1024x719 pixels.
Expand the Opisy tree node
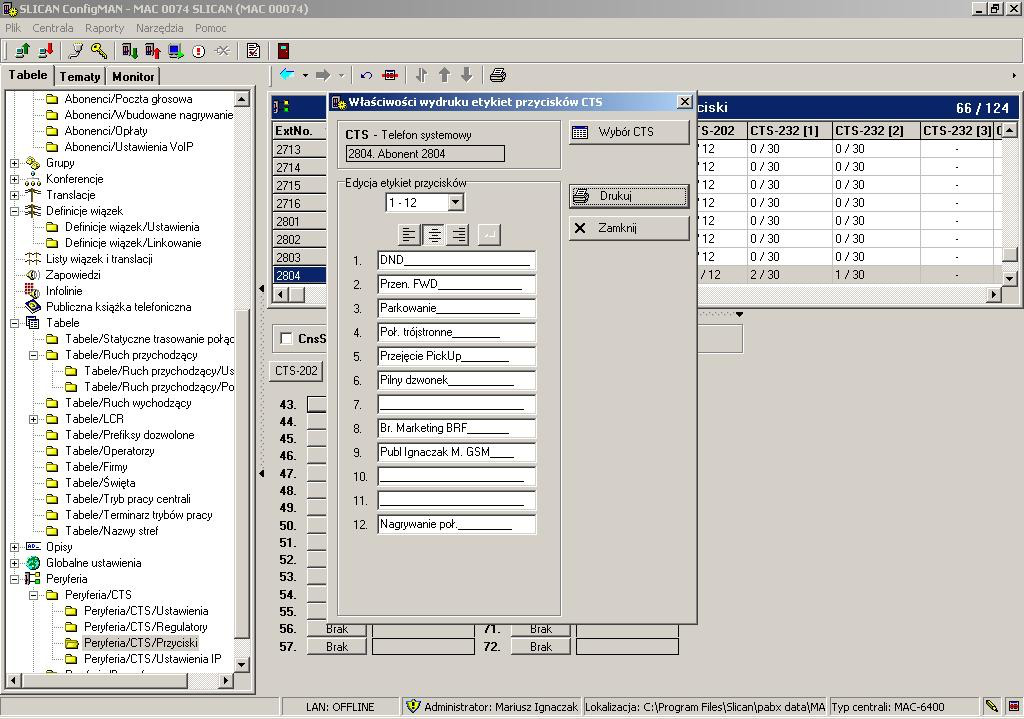(14, 547)
